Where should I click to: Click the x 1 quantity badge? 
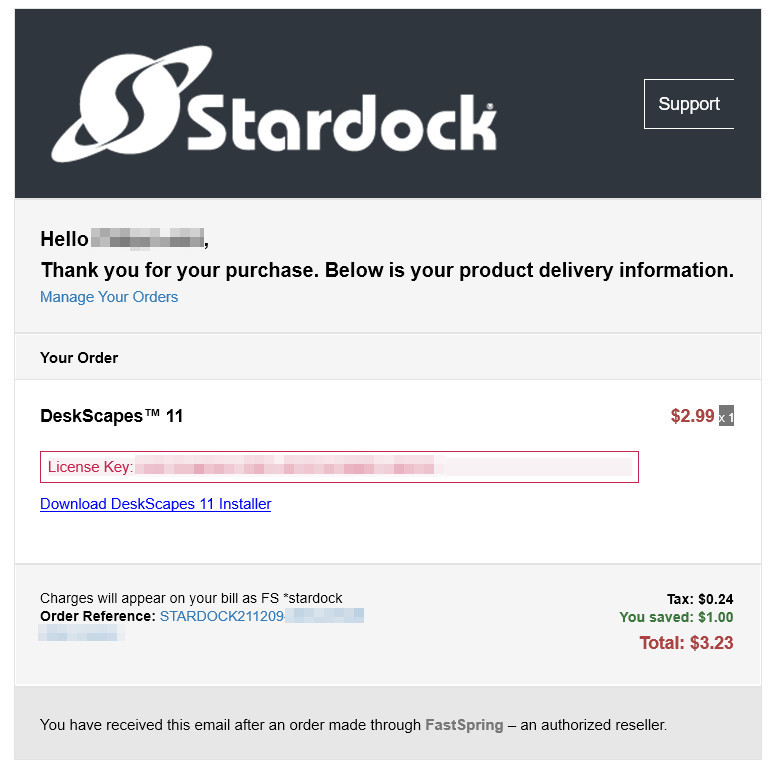click(x=726, y=417)
